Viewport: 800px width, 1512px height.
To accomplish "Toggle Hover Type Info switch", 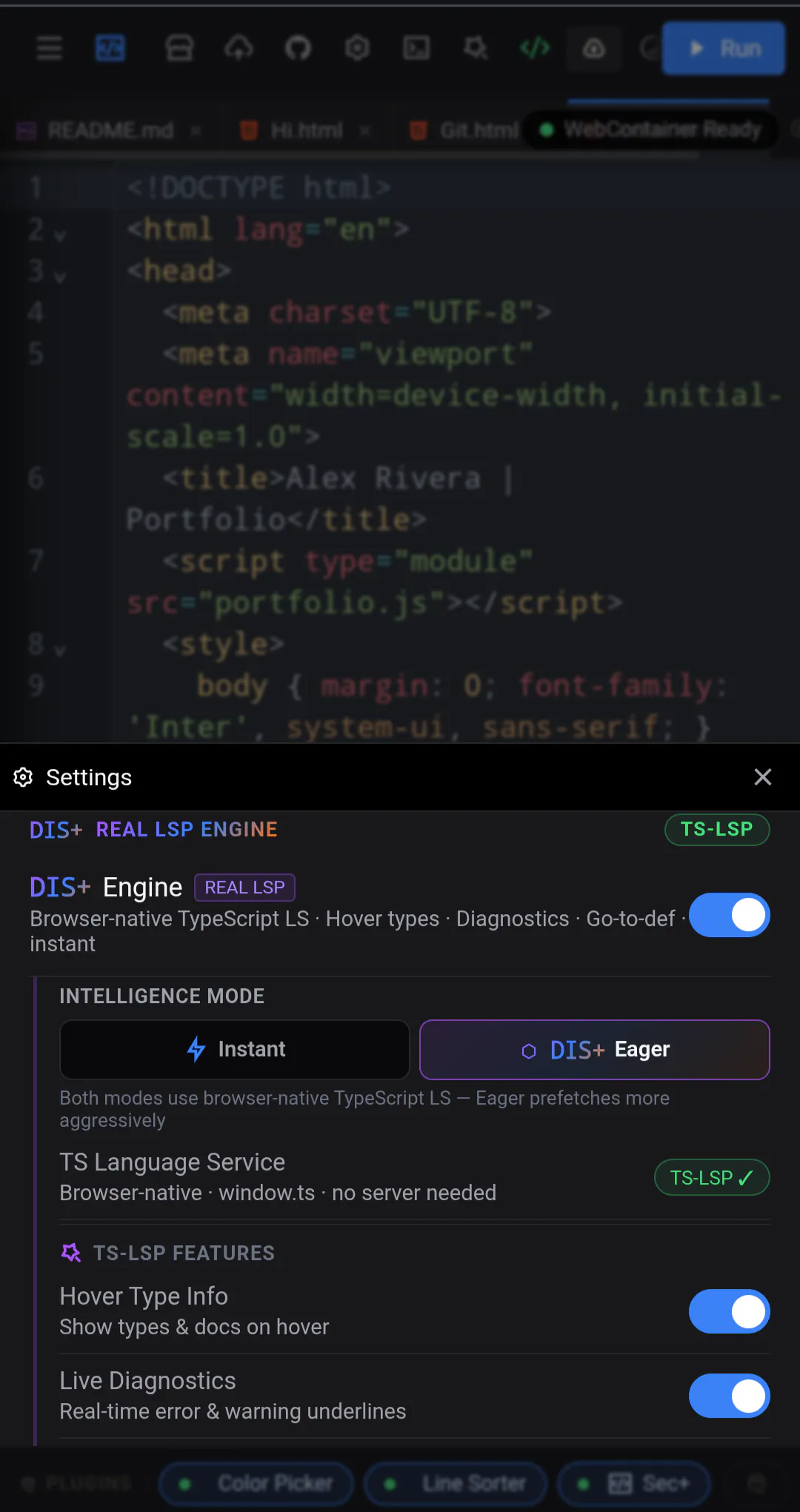I will click(730, 1311).
